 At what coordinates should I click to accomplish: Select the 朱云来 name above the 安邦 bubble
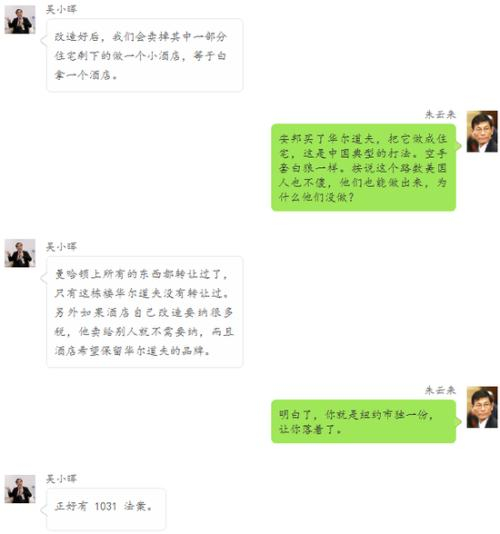[x=440, y=114]
